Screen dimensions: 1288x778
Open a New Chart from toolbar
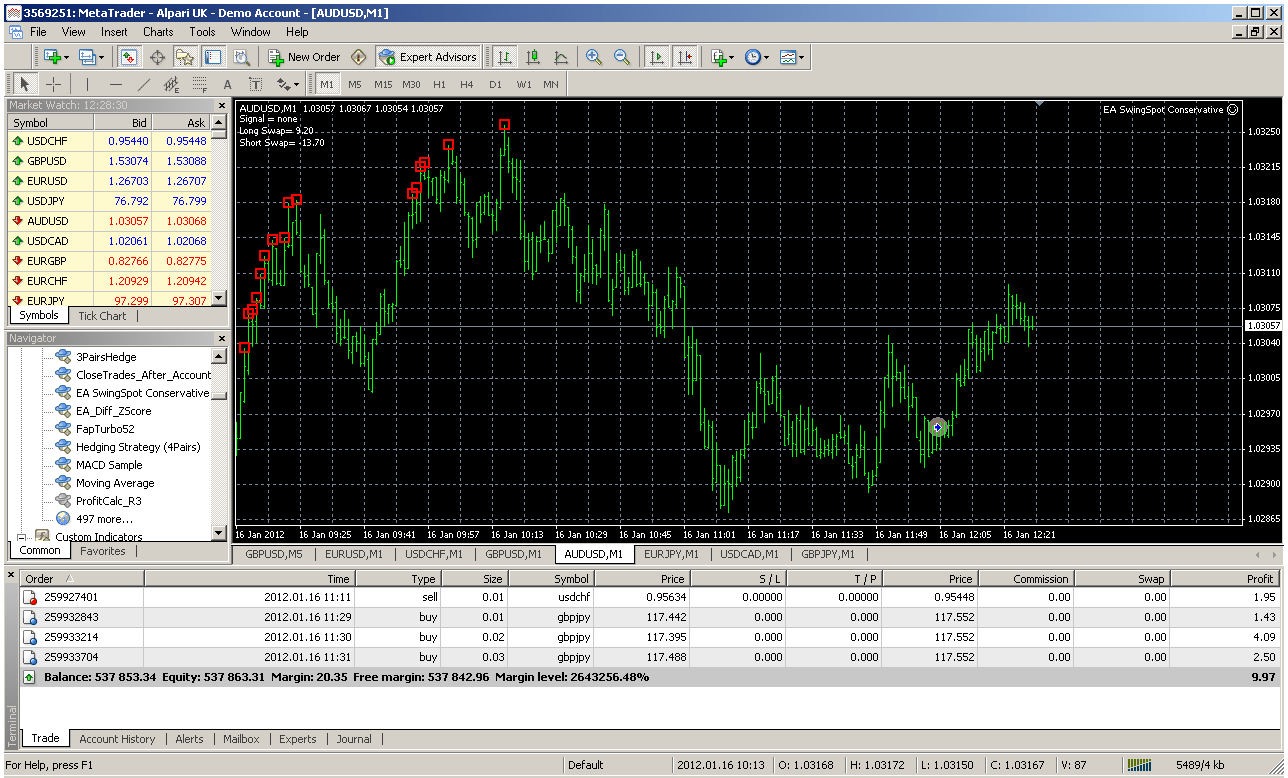click(51, 57)
